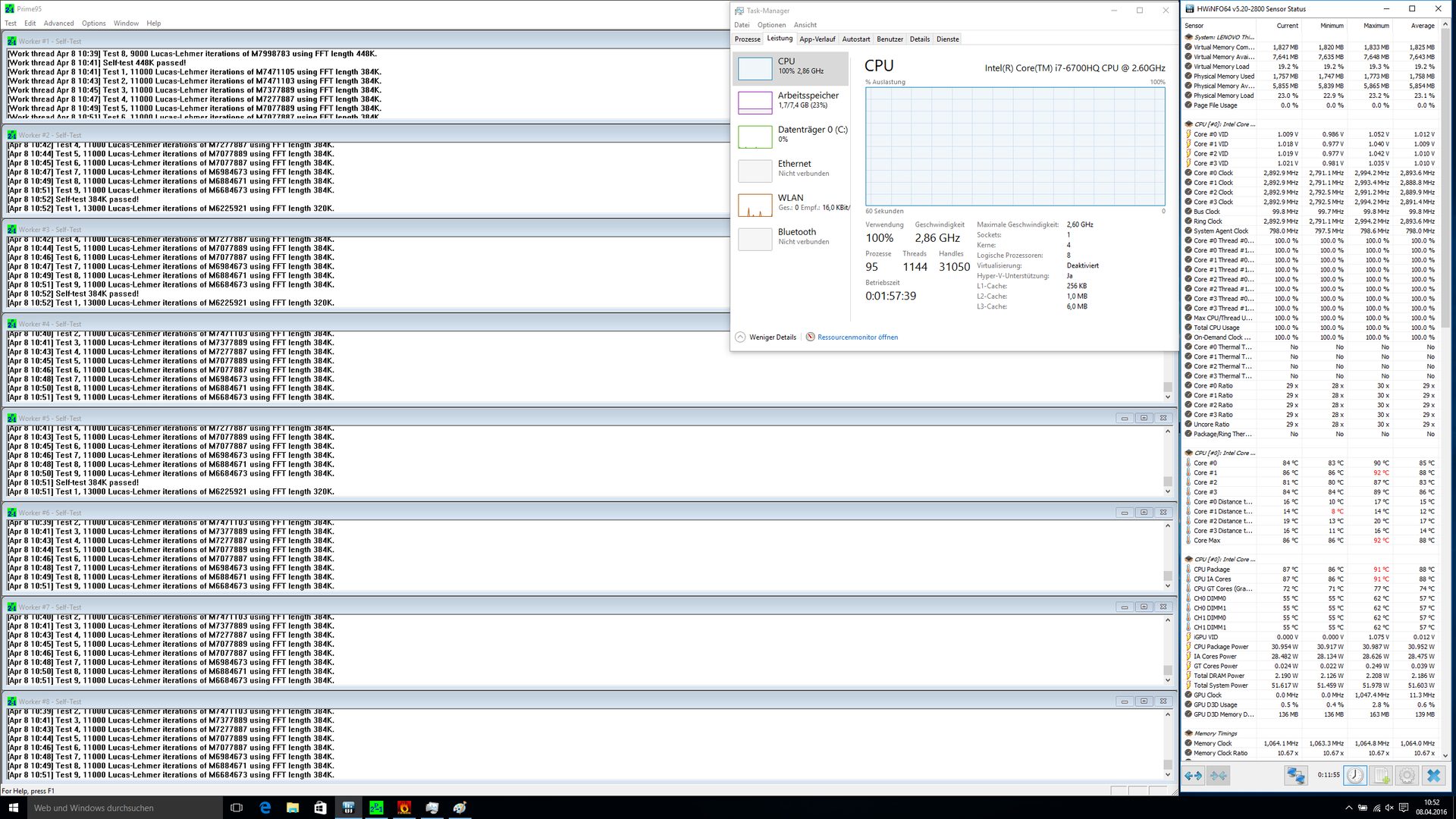The width and height of the screenshot is (1456, 819).
Task: Click the Paint palette taskbar icon
Action: point(460,808)
